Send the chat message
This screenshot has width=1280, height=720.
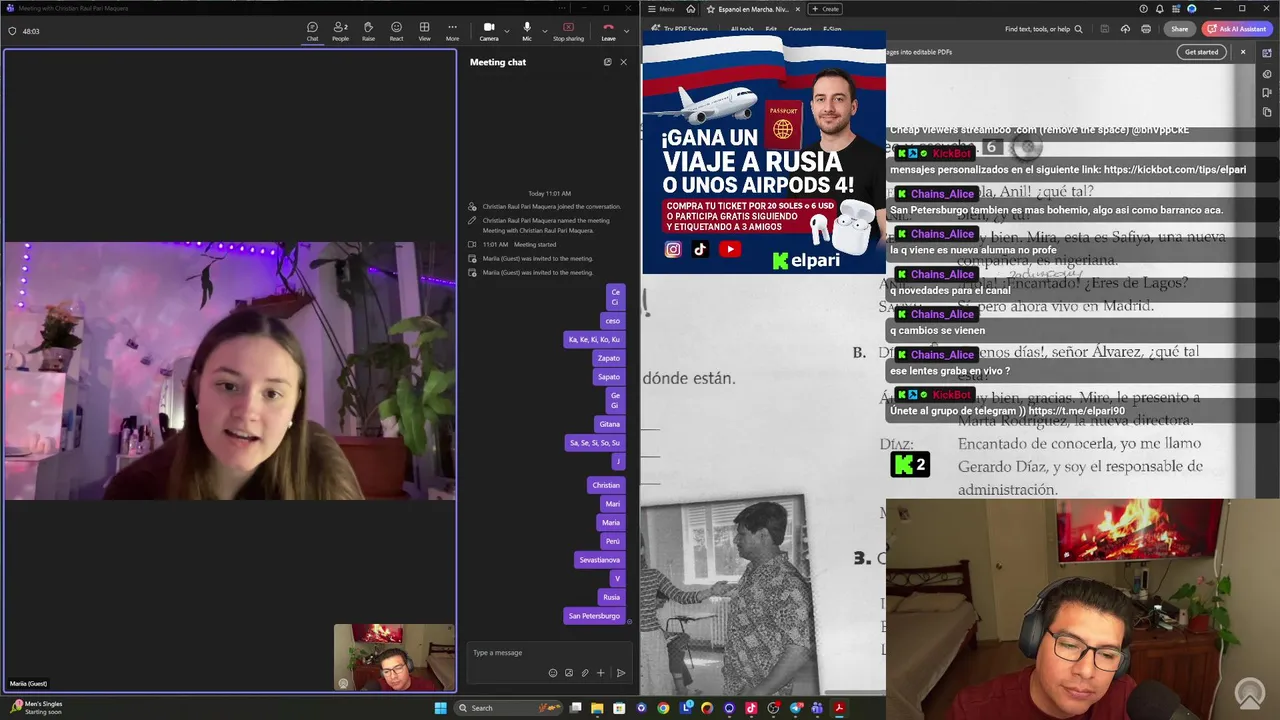pos(620,673)
